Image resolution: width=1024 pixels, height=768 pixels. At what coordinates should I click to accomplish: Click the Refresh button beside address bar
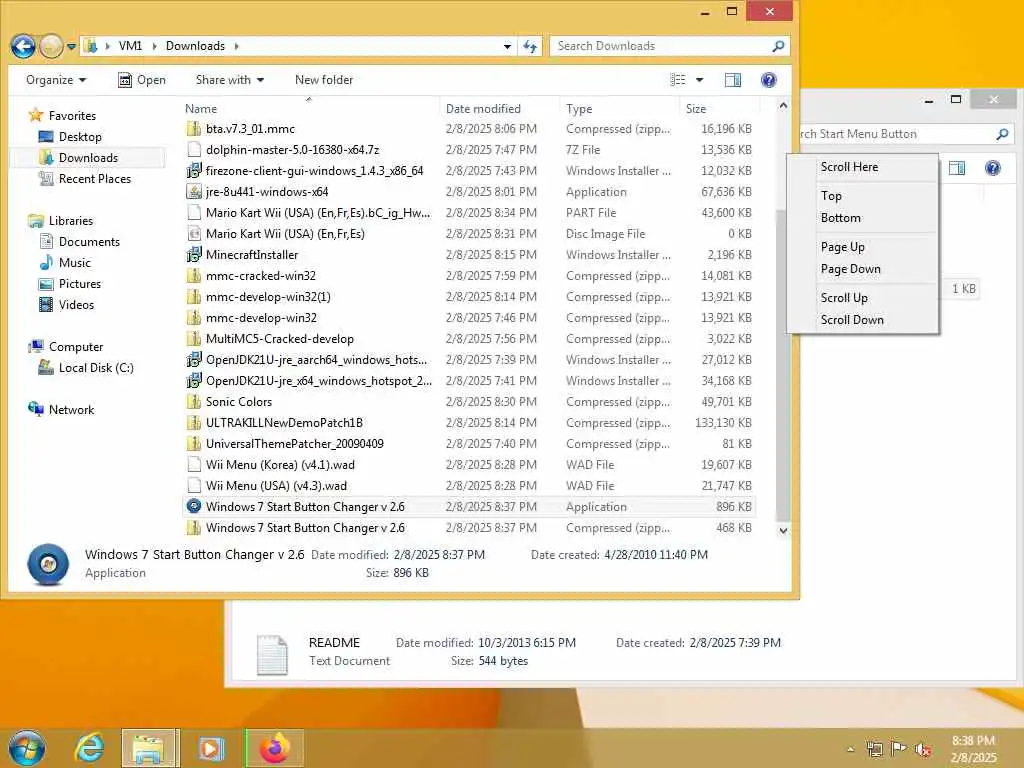tap(530, 46)
